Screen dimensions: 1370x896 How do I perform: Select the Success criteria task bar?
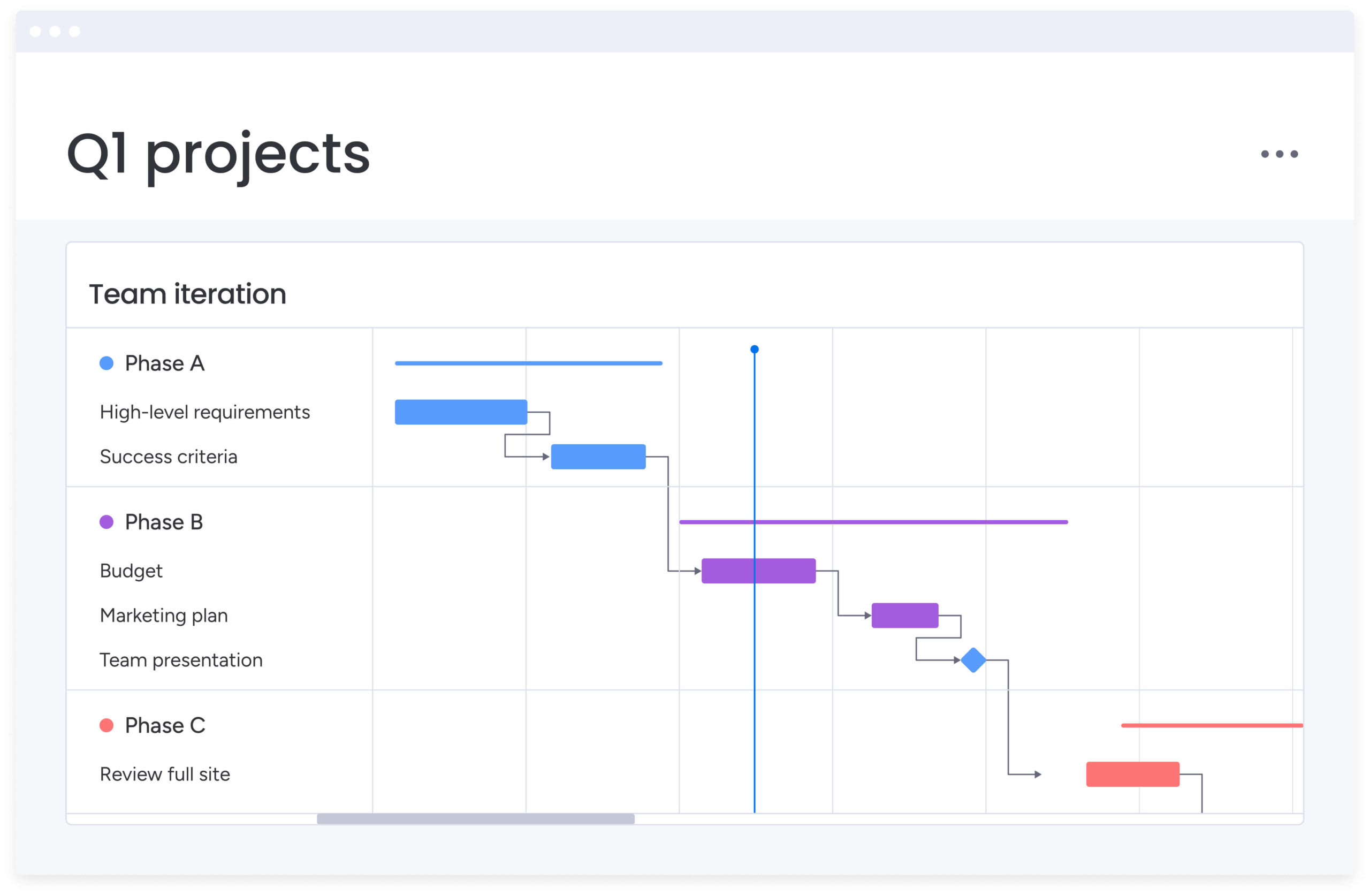click(598, 457)
